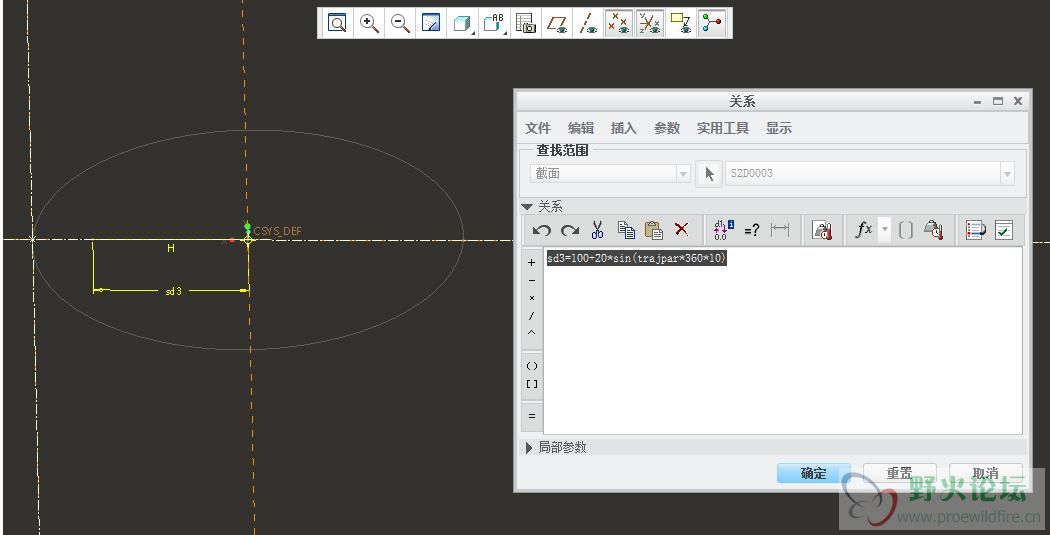The width and height of the screenshot is (1050, 535).
Task: Expand the 局部参数 section
Action: tap(529, 448)
